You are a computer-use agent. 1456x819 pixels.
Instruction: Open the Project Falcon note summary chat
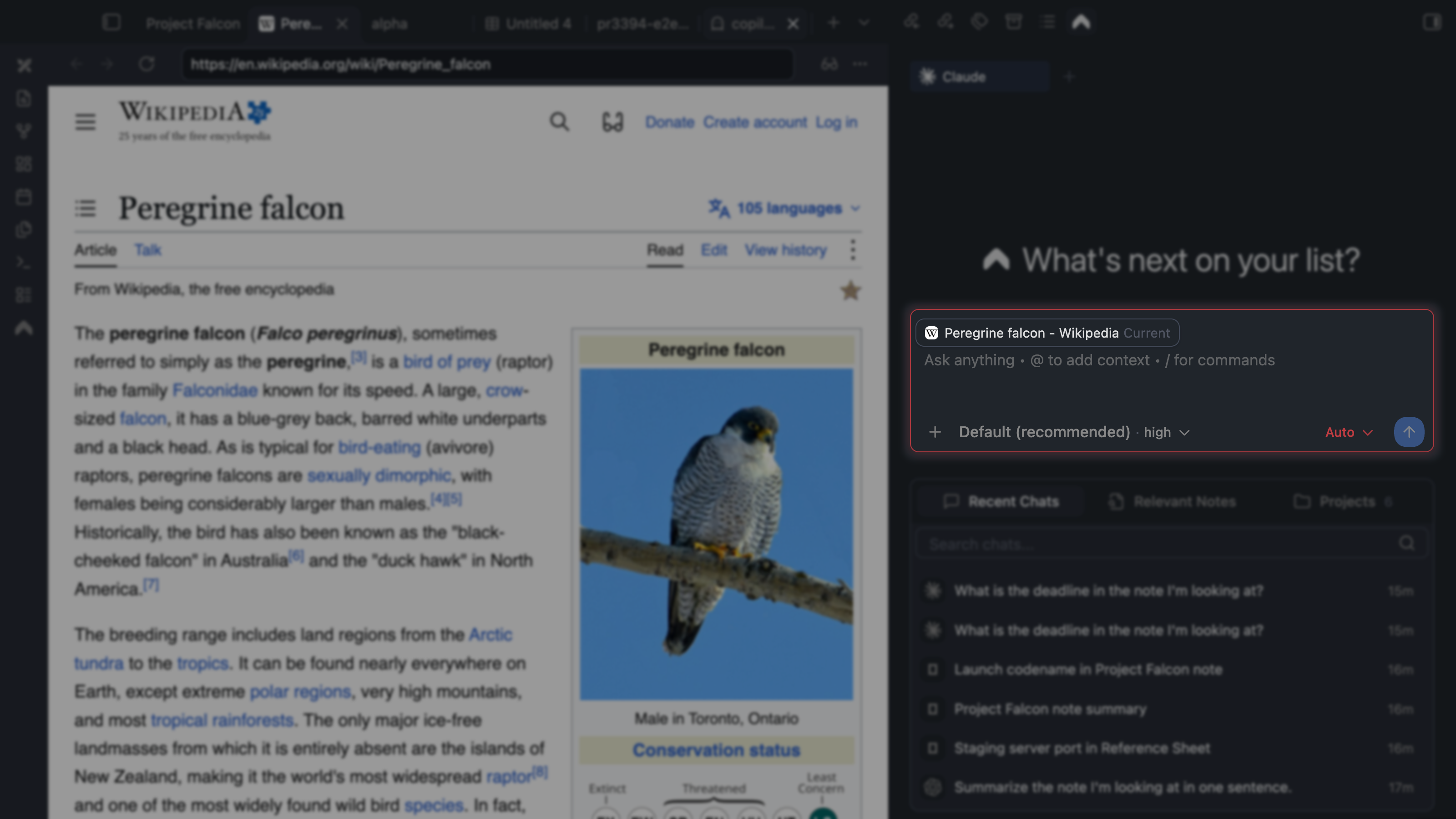point(1171,709)
